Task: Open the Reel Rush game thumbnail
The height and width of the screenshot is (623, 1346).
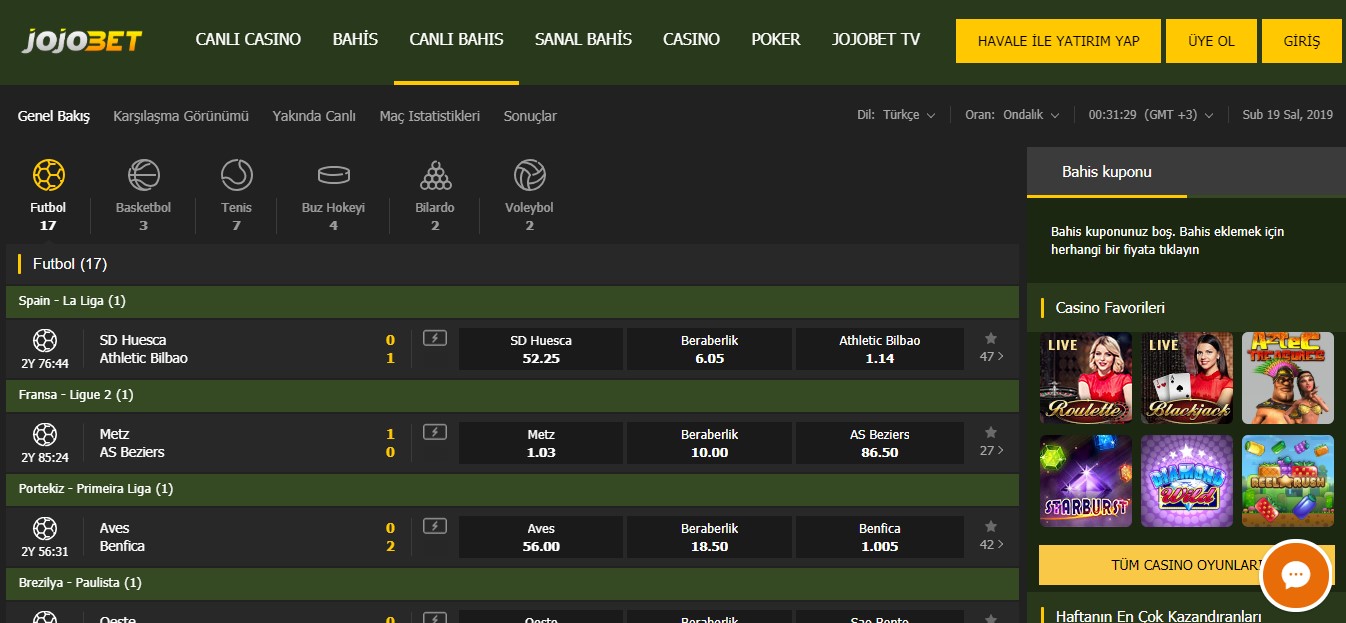Action: [1288, 480]
